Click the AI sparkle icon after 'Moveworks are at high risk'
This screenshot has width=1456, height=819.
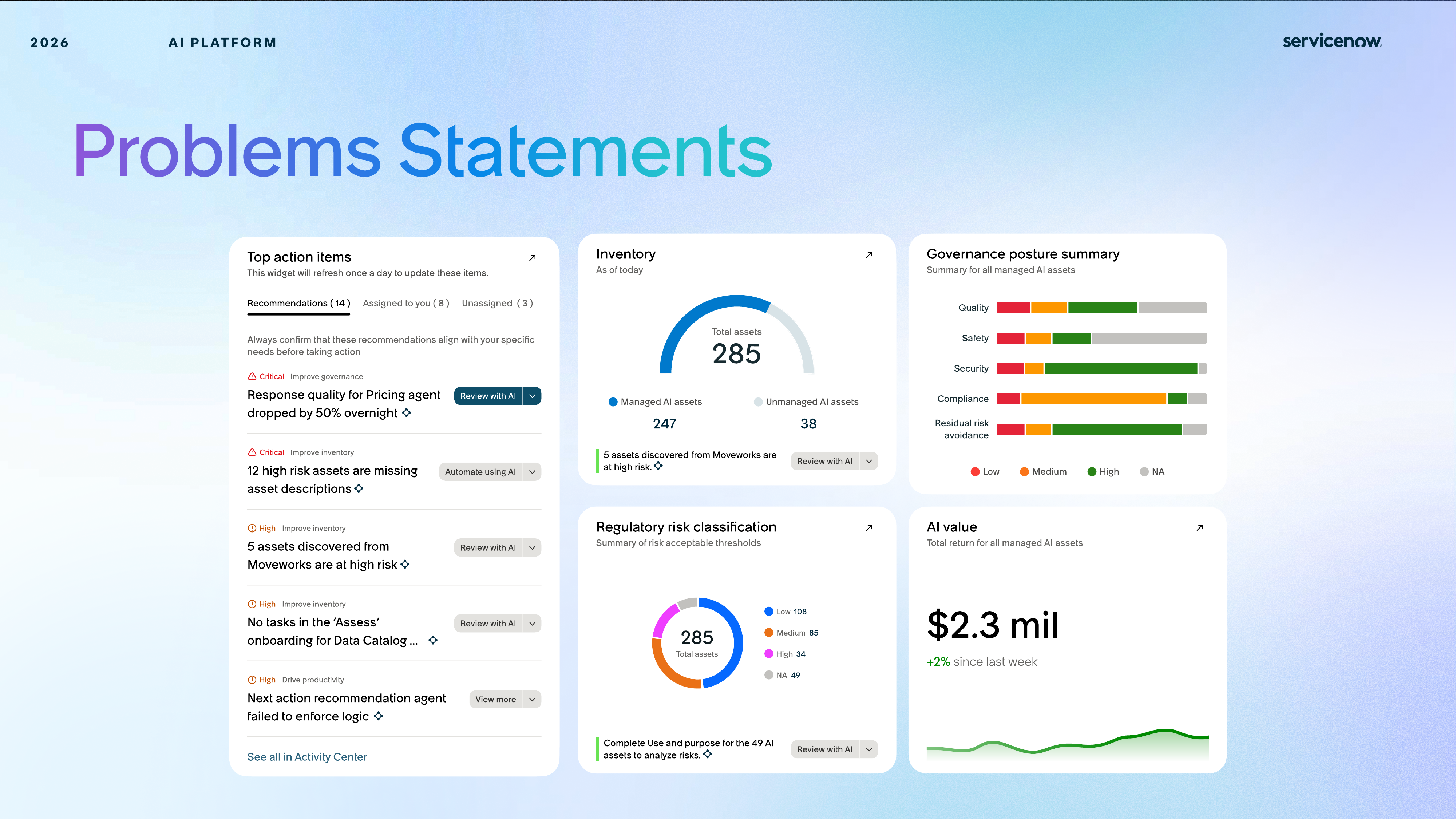tap(405, 564)
